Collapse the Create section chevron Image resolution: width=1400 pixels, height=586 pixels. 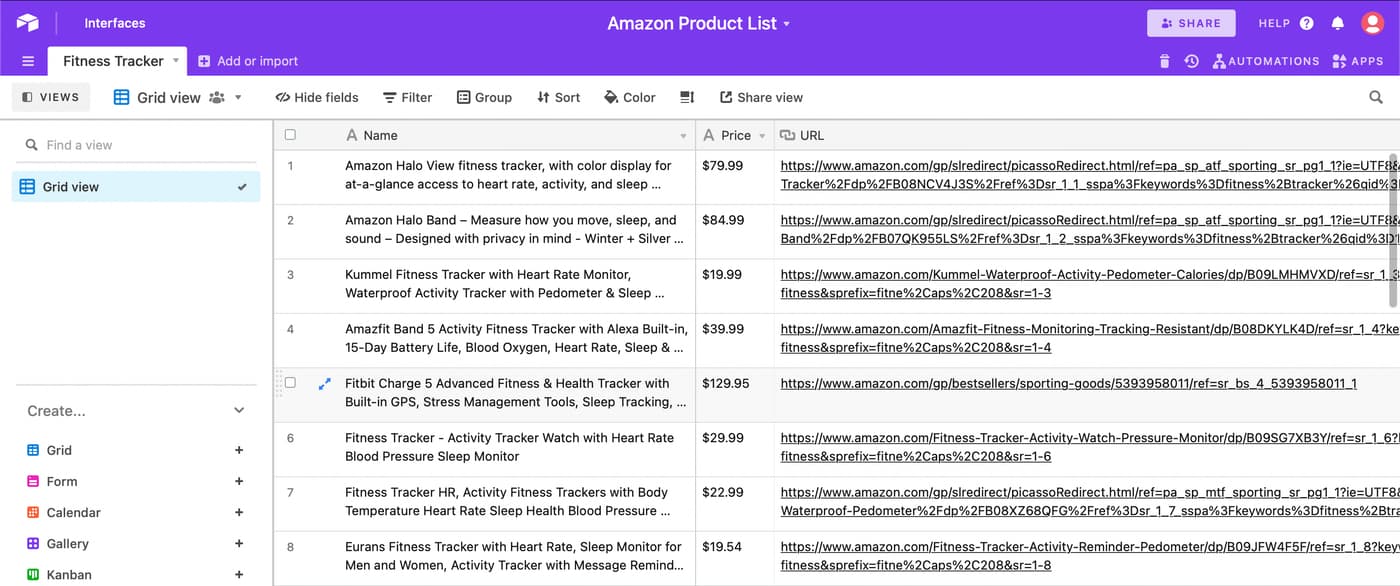point(239,410)
